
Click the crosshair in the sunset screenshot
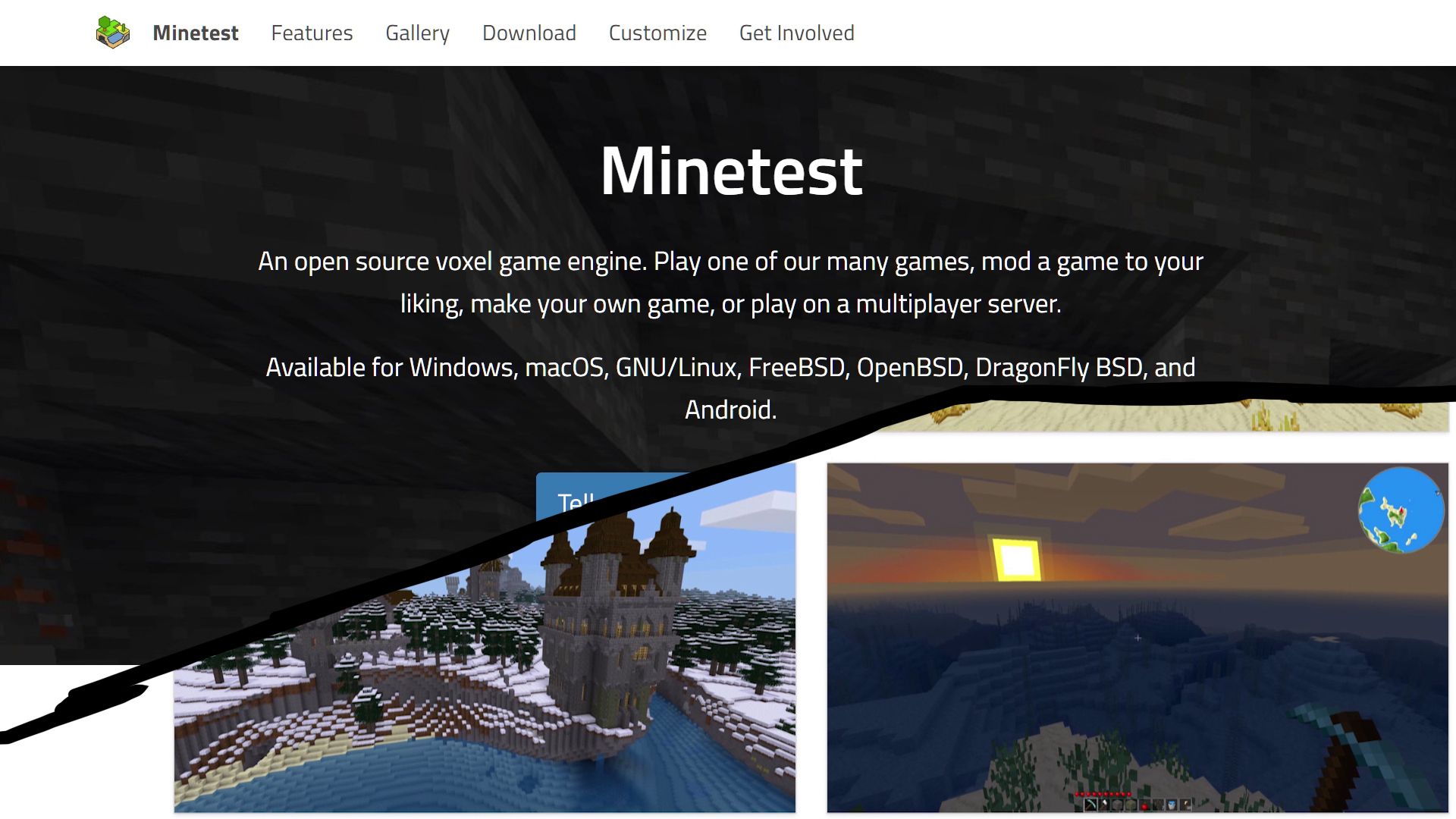[1137, 638]
